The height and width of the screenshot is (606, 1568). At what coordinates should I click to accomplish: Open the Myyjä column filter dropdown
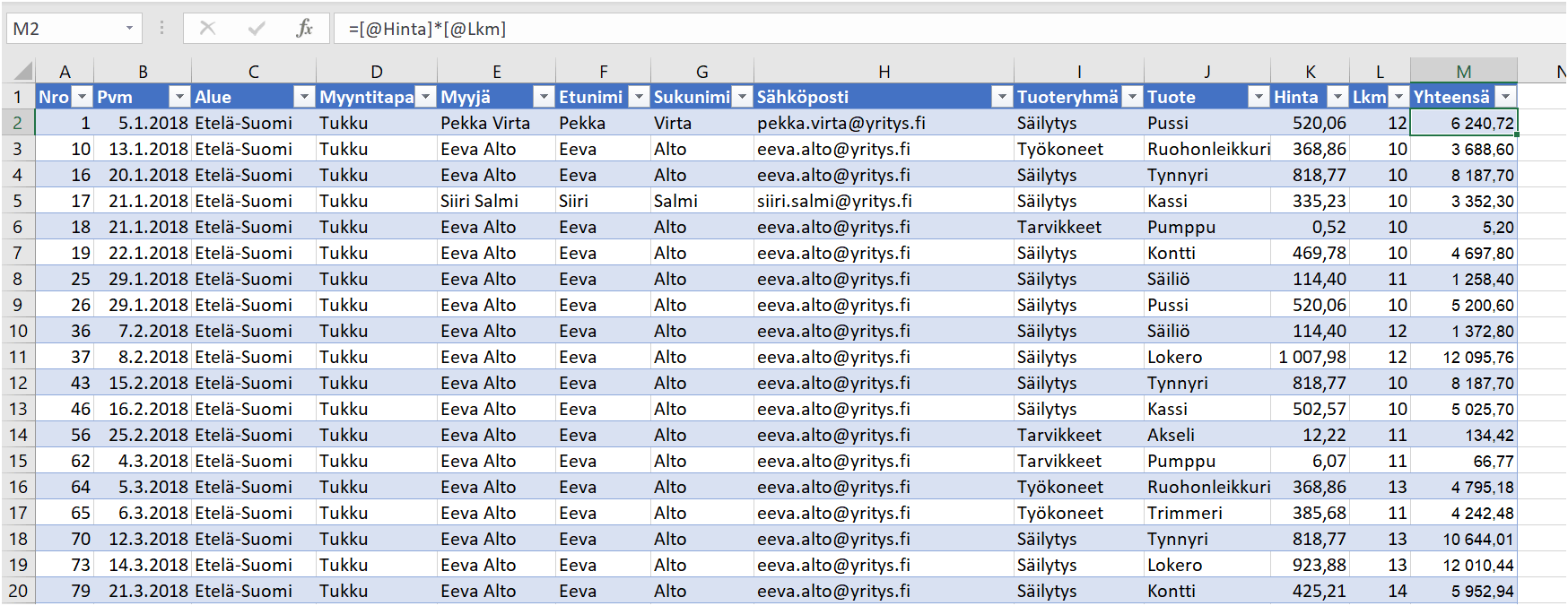pos(544,97)
